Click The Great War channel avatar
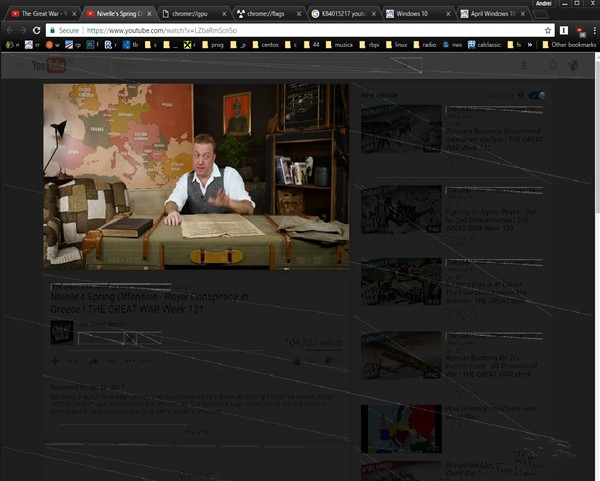600x481 pixels. 61,333
